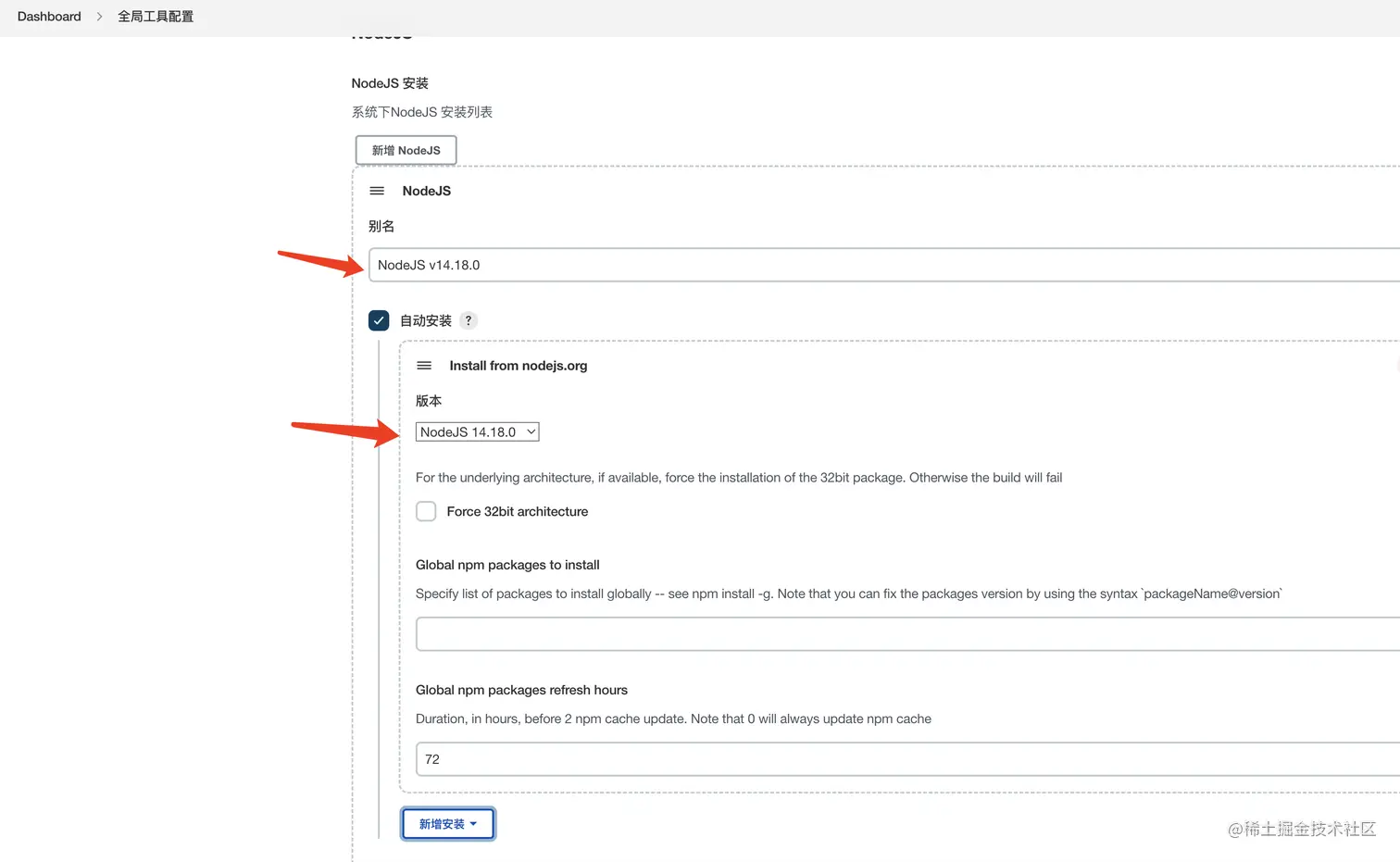Screen dimensions: 1400x862
Task: Click the packageName@version syntax help text
Action: pos(849,593)
